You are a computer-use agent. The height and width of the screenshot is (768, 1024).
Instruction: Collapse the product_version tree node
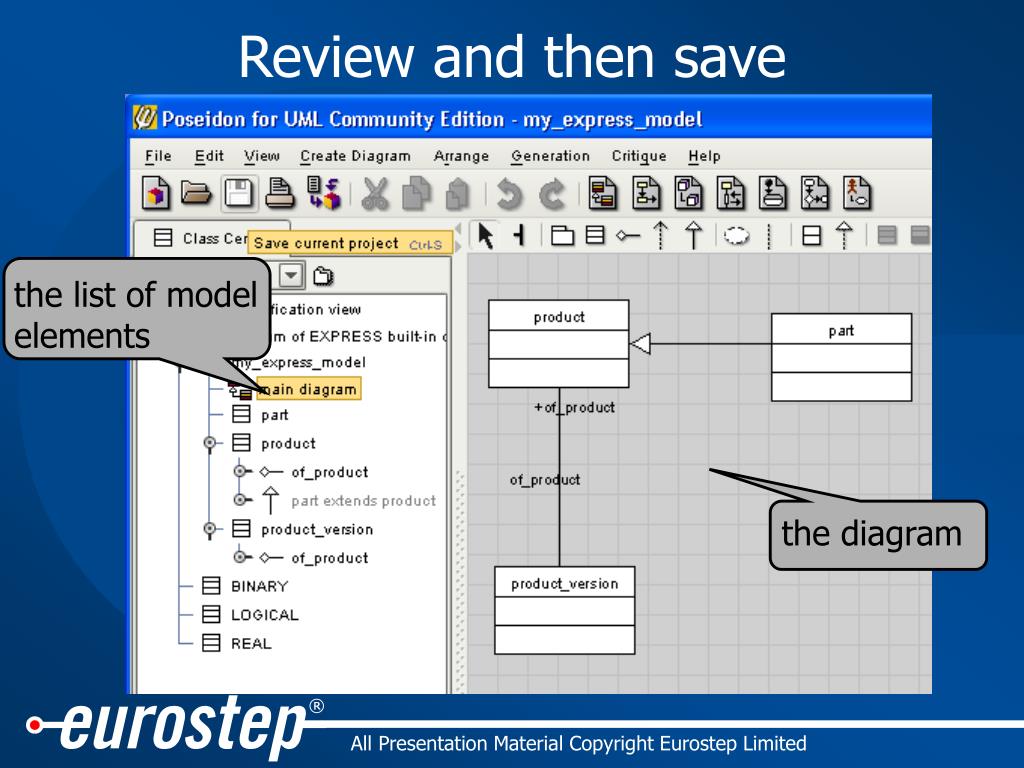click(x=210, y=529)
